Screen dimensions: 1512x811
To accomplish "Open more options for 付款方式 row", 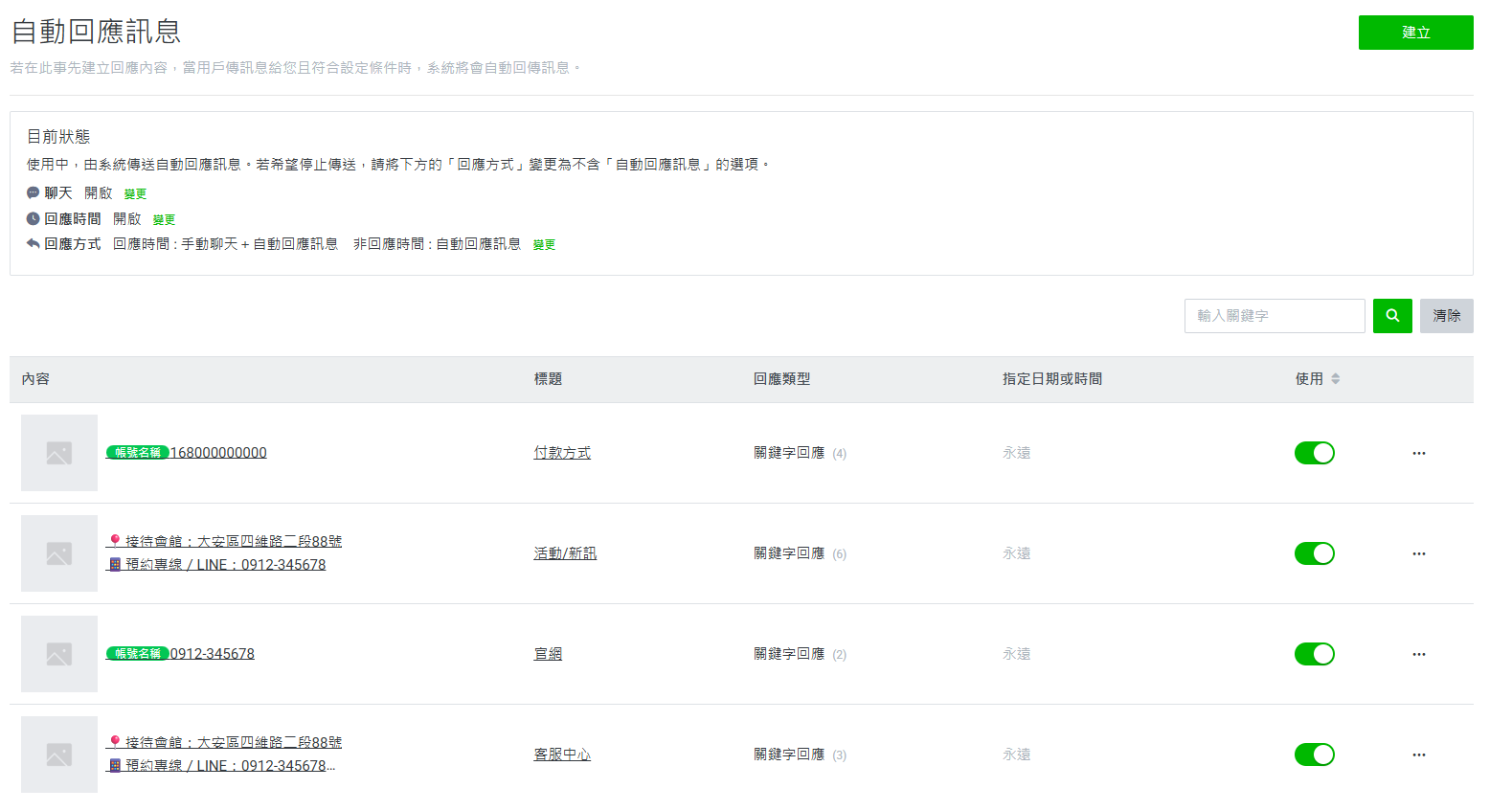I will pos(1418,453).
